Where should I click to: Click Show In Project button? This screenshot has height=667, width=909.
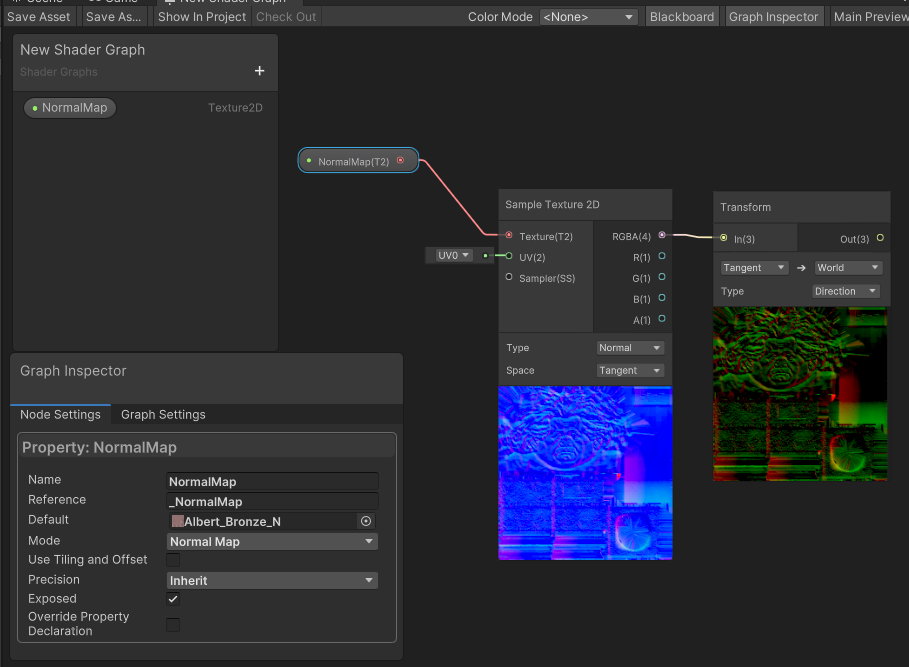[x=202, y=17]
